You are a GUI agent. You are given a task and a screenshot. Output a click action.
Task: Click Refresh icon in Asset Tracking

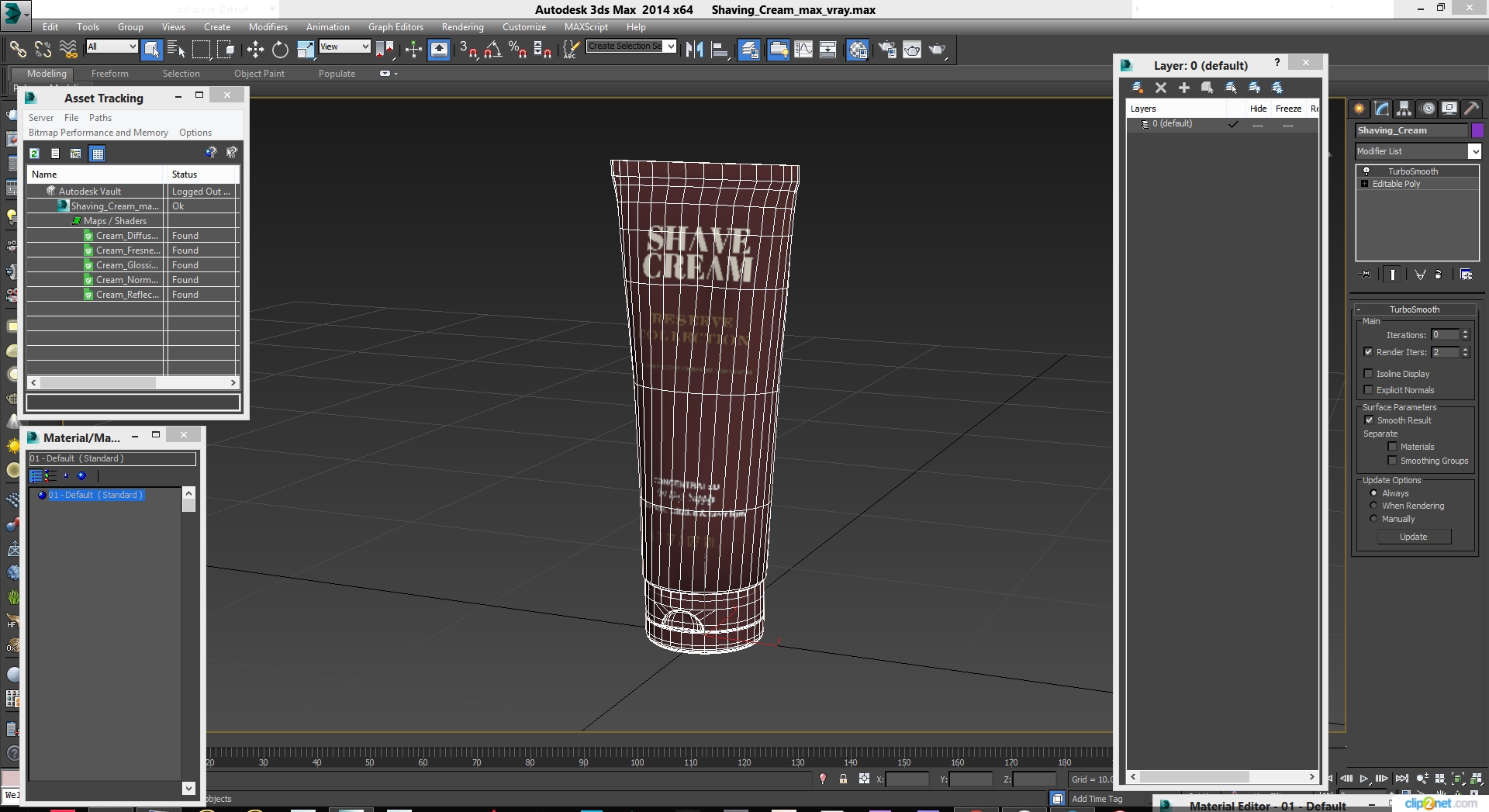point(34,154)
